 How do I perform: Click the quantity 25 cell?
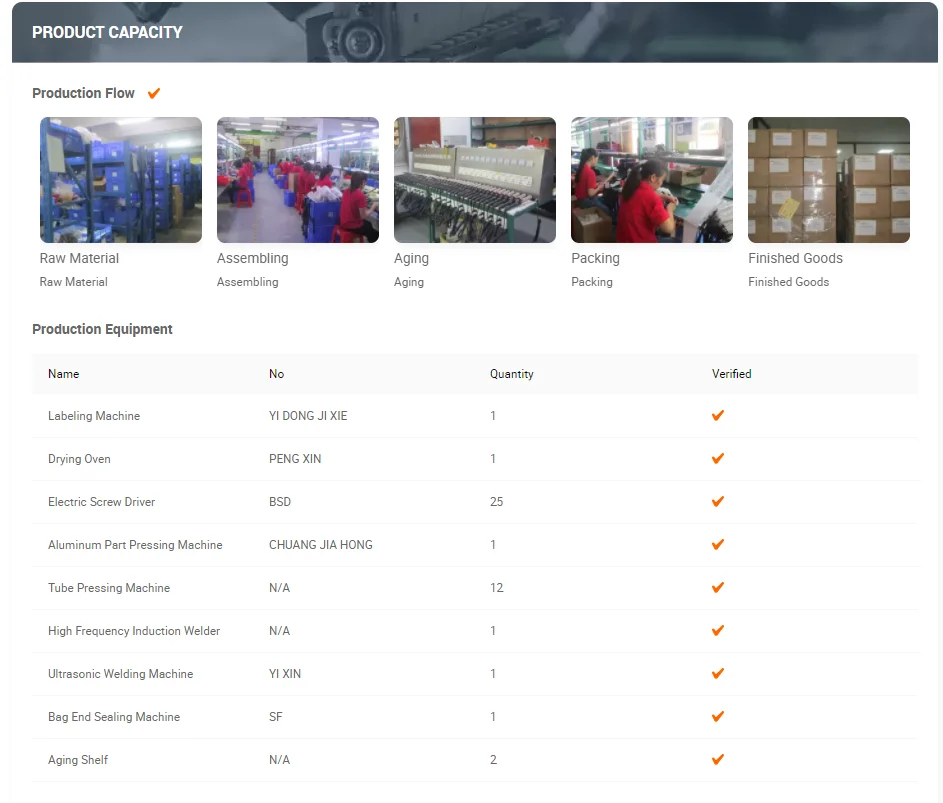pos(497,502)
